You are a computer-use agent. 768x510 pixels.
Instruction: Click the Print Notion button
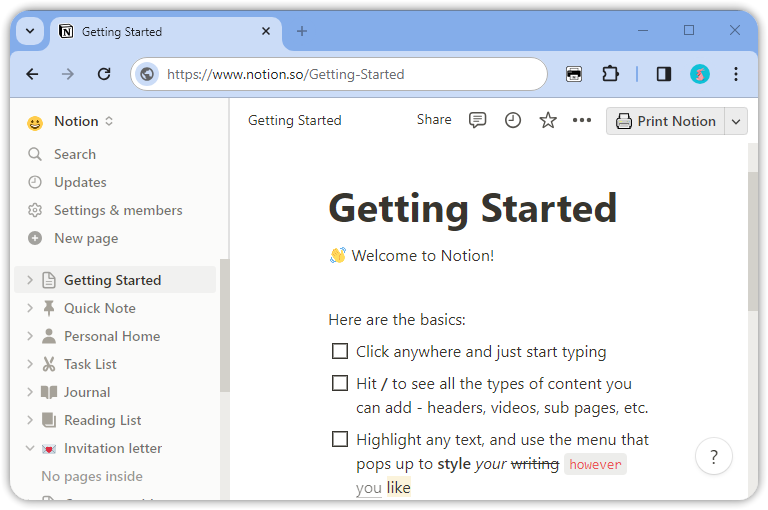(666, 121)
